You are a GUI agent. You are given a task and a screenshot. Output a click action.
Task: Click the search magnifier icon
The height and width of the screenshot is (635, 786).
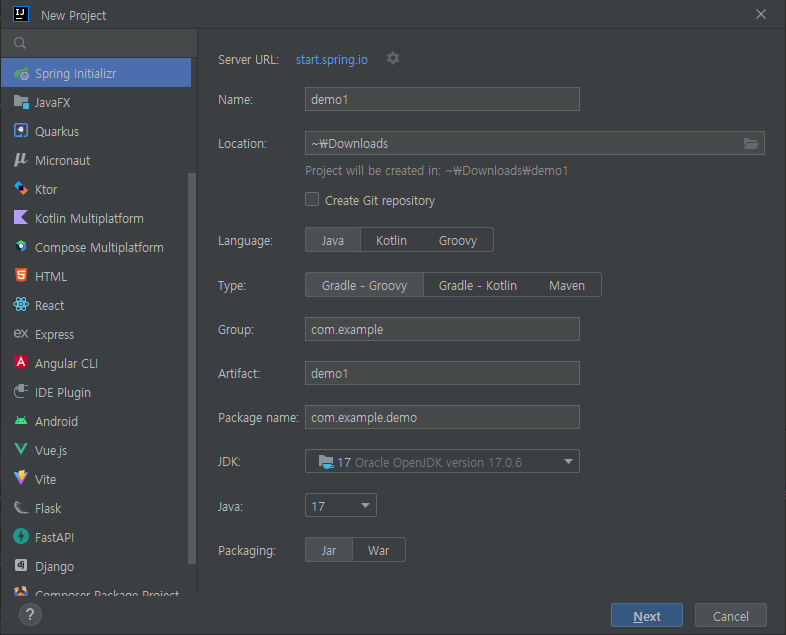pos(20,43)
